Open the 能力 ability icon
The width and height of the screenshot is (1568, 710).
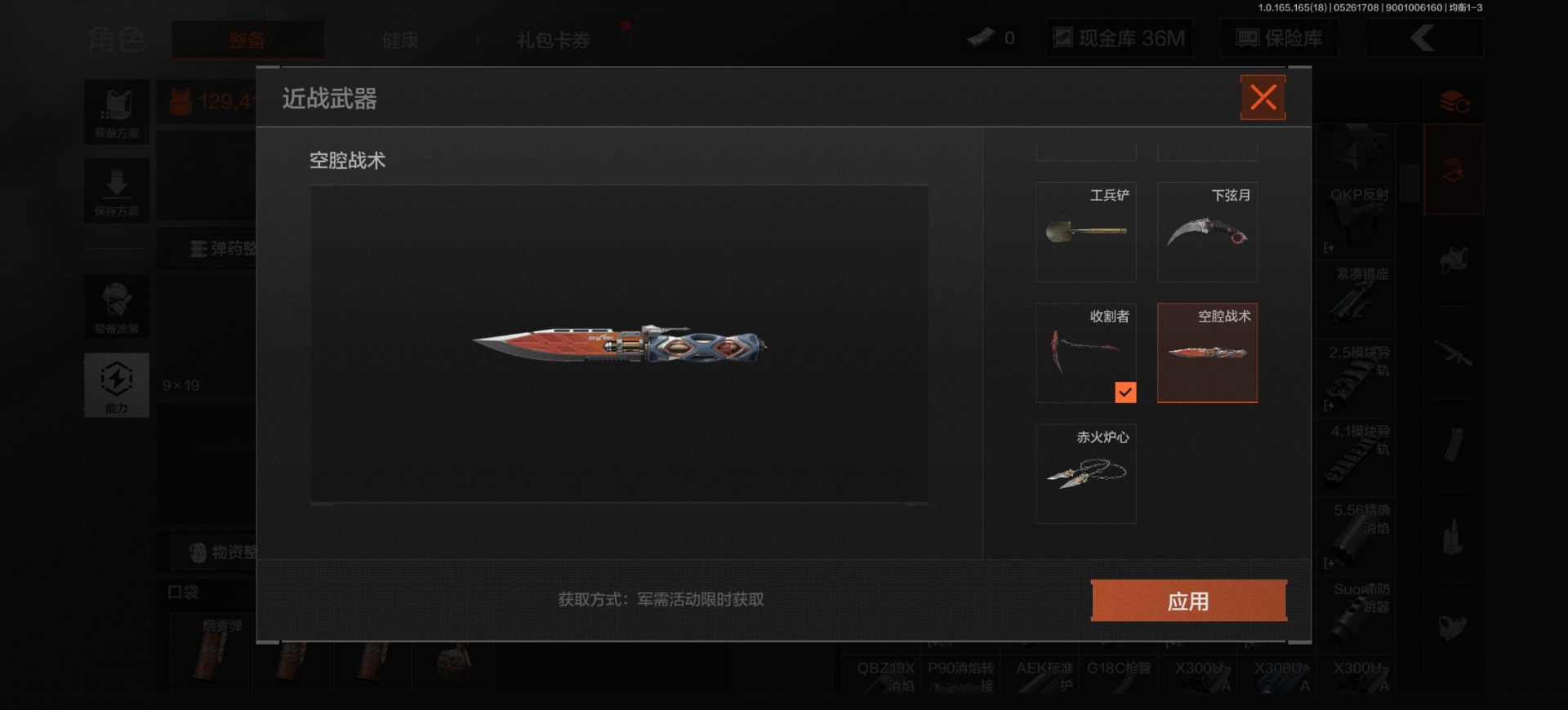click(117, 385)
